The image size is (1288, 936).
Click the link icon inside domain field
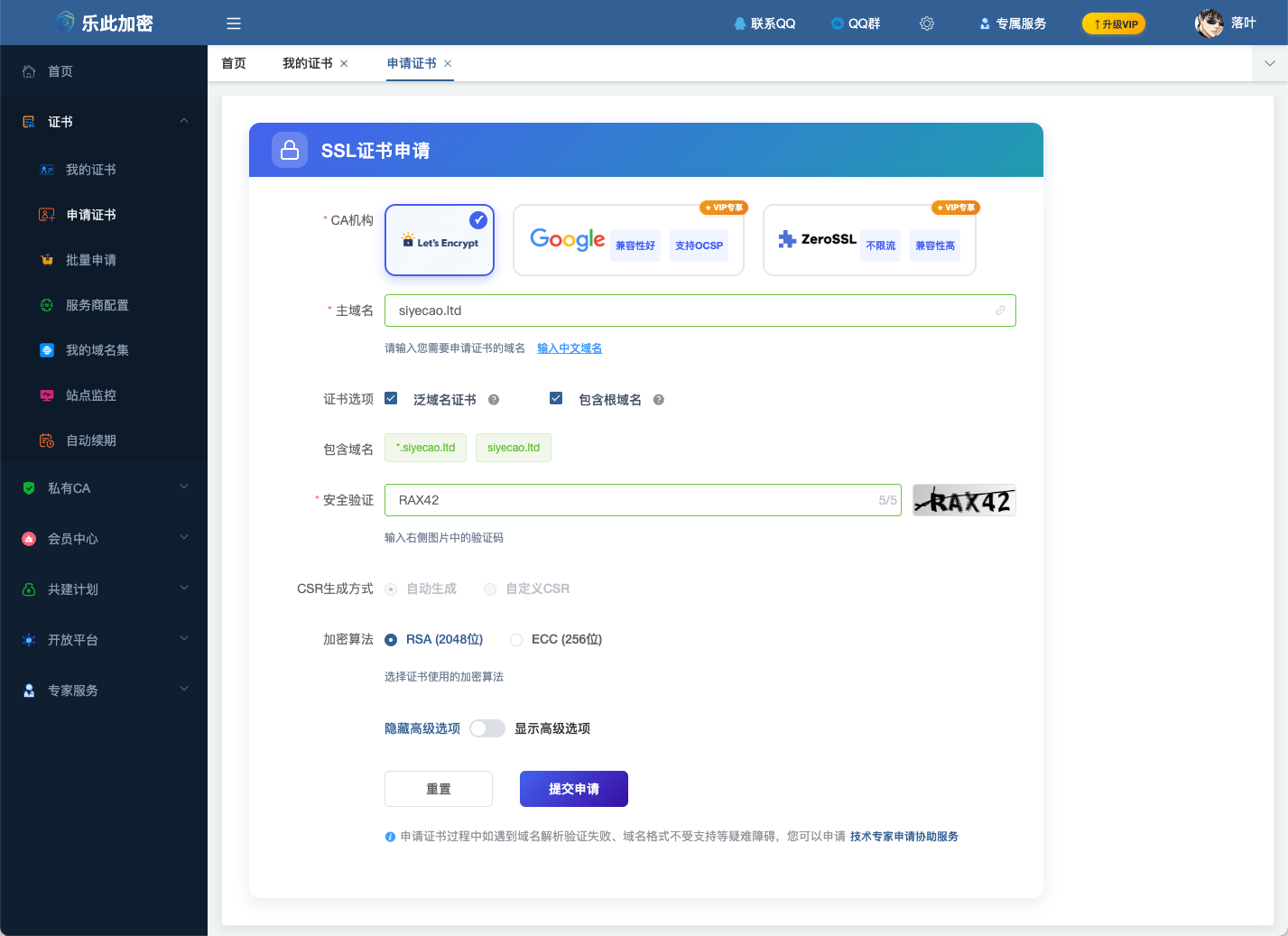tap(1000, 310)
